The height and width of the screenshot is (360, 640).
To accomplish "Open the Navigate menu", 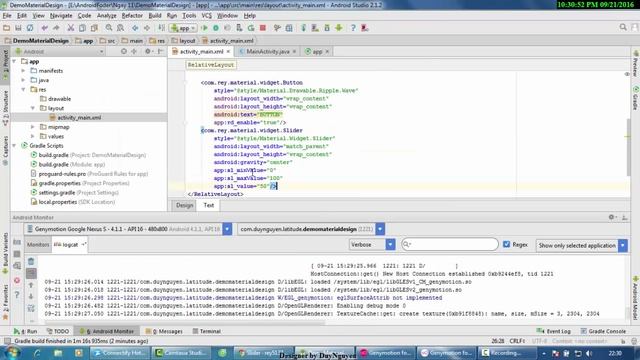I will coord(61,16).
